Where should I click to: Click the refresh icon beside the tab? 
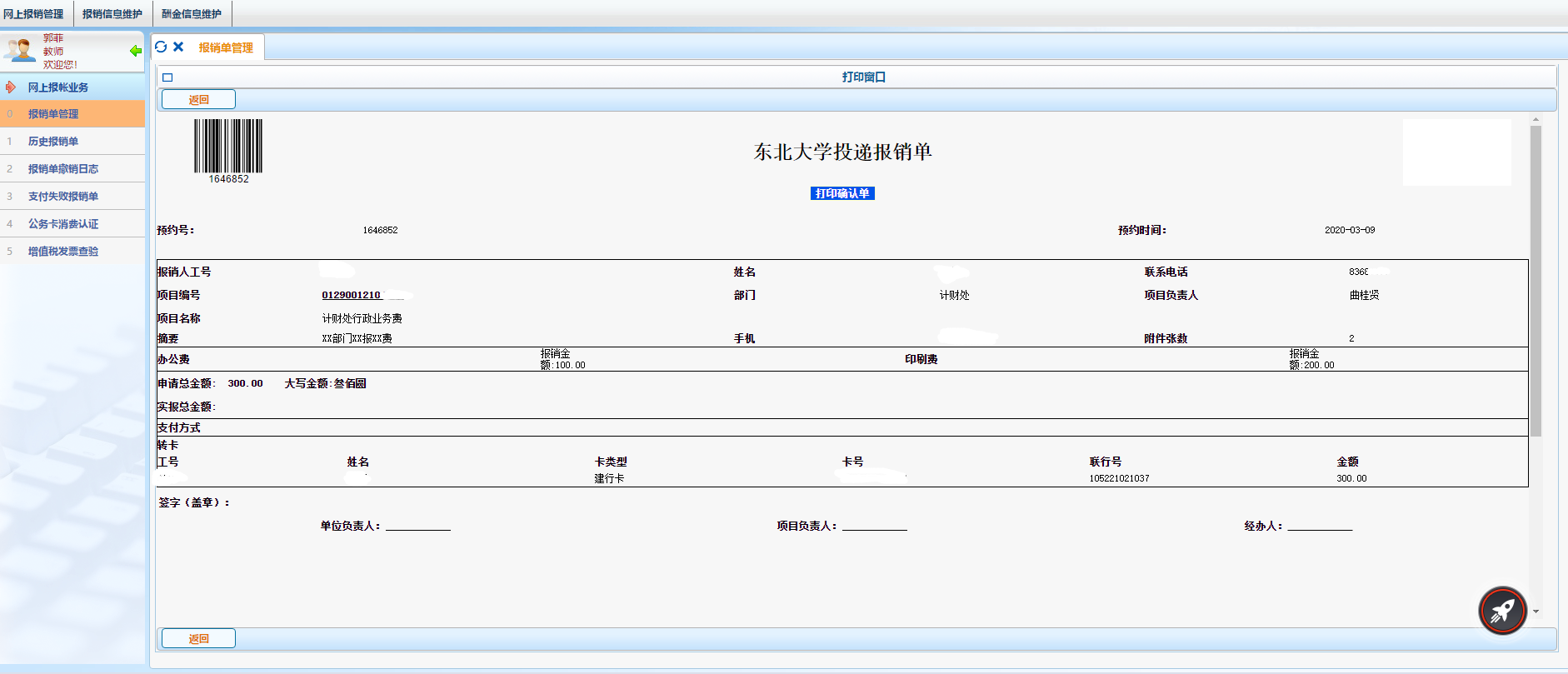pyautogui.click(x=161, y=47)
